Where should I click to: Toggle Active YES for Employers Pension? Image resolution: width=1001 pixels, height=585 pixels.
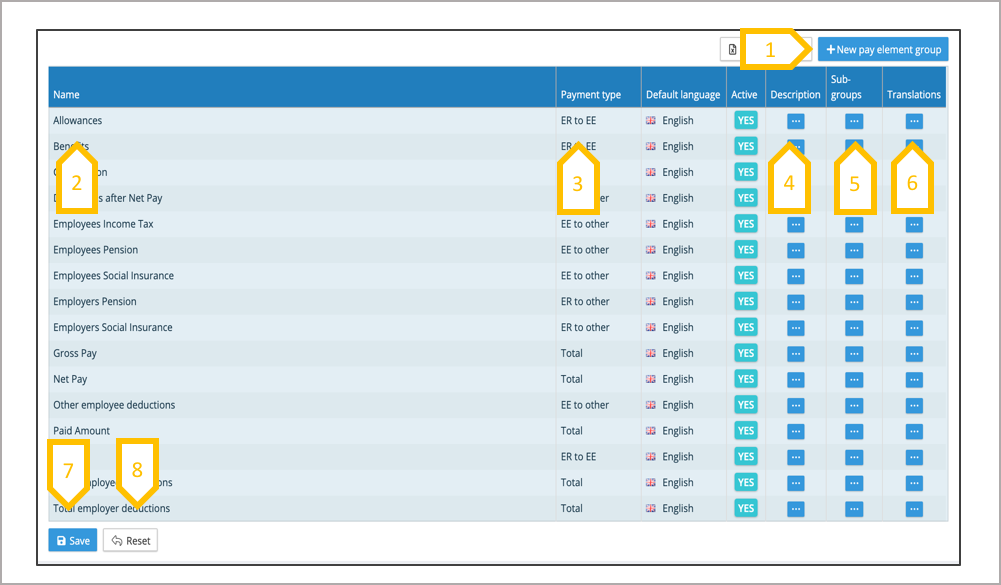coord(746,302)
